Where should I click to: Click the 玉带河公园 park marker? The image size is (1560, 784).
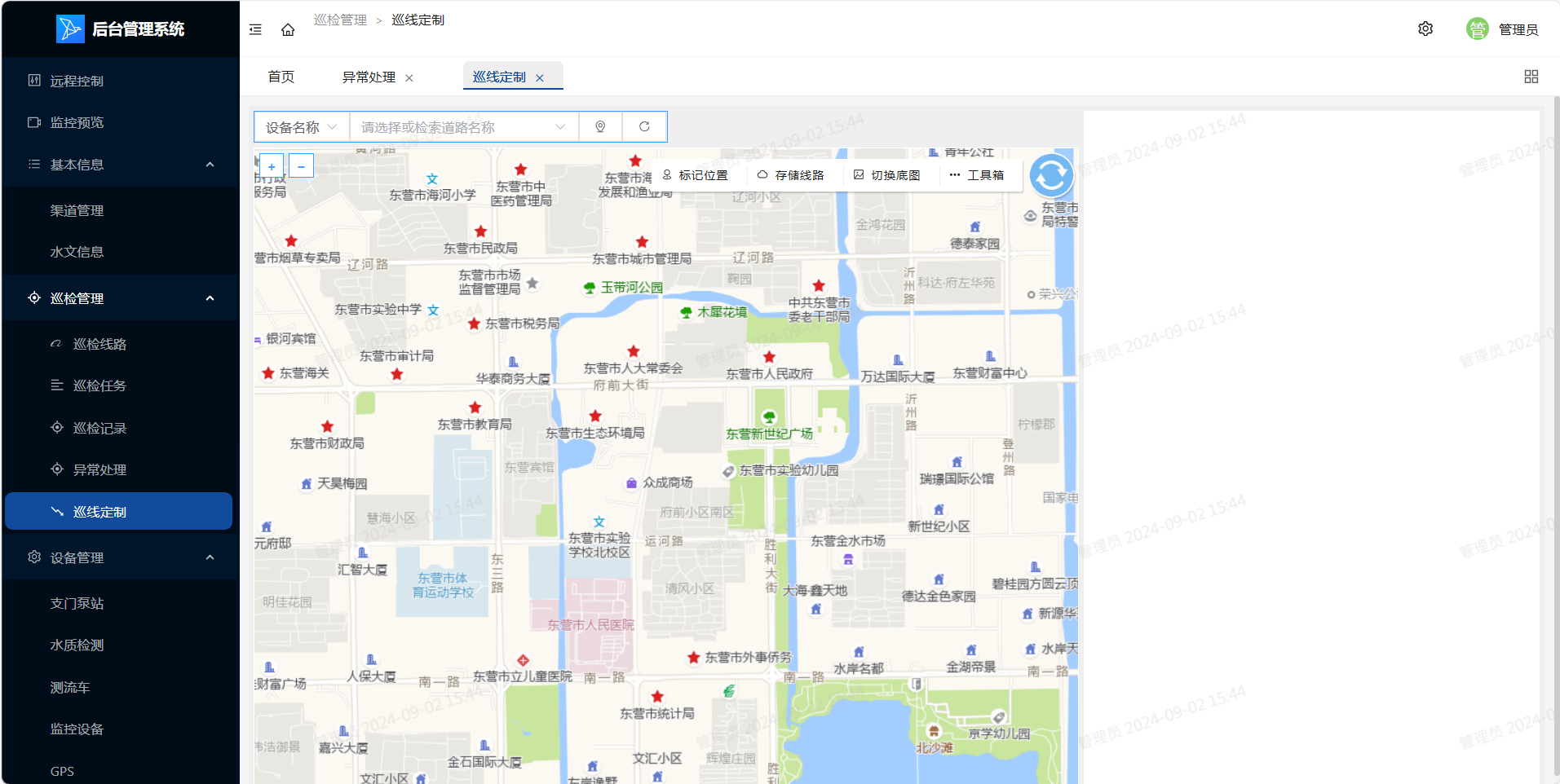pyautogui.click(x=590, y=288)
